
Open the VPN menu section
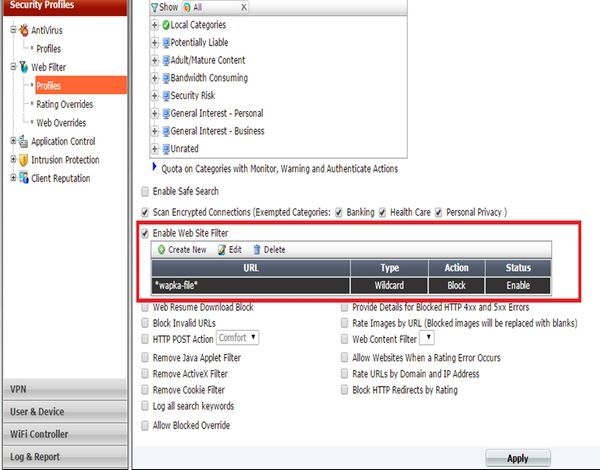65,389
